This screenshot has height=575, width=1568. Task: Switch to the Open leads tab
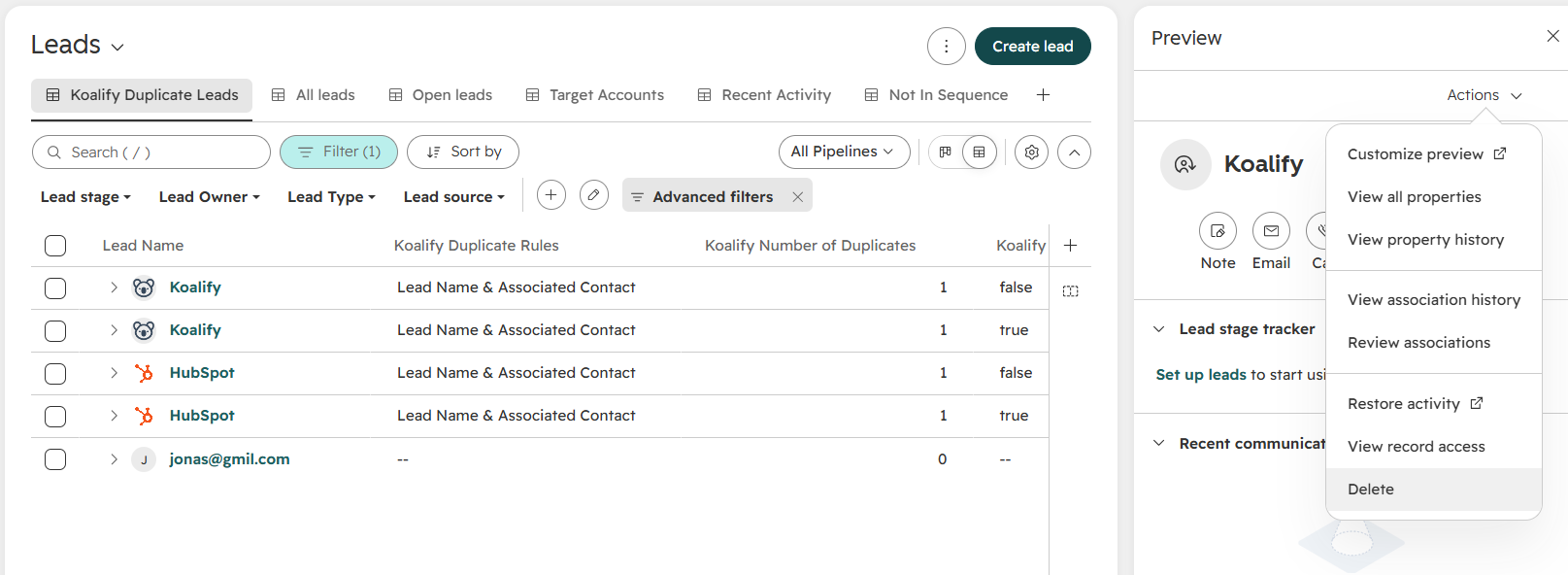coord(440,95)
